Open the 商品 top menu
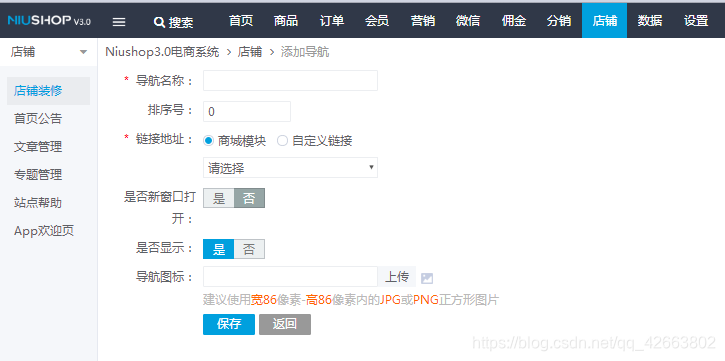Image resolution: width=725 pixels, height=361 pixels. tap(286, 21)
